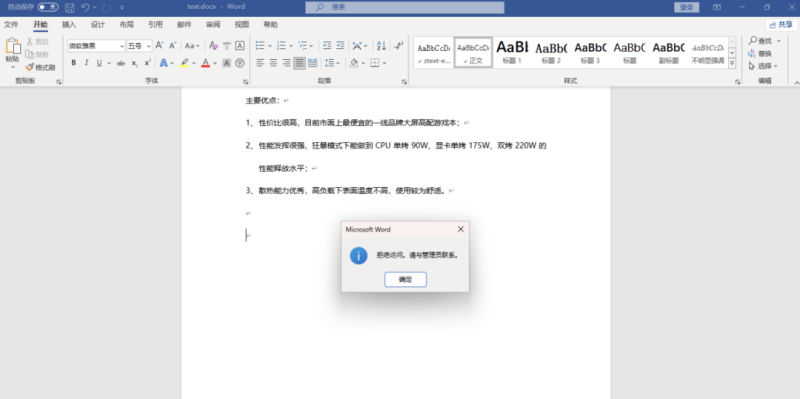Viewport: 800px width, 399px height.
Task: Open the File (文件) tab
Action: point(11,24)
